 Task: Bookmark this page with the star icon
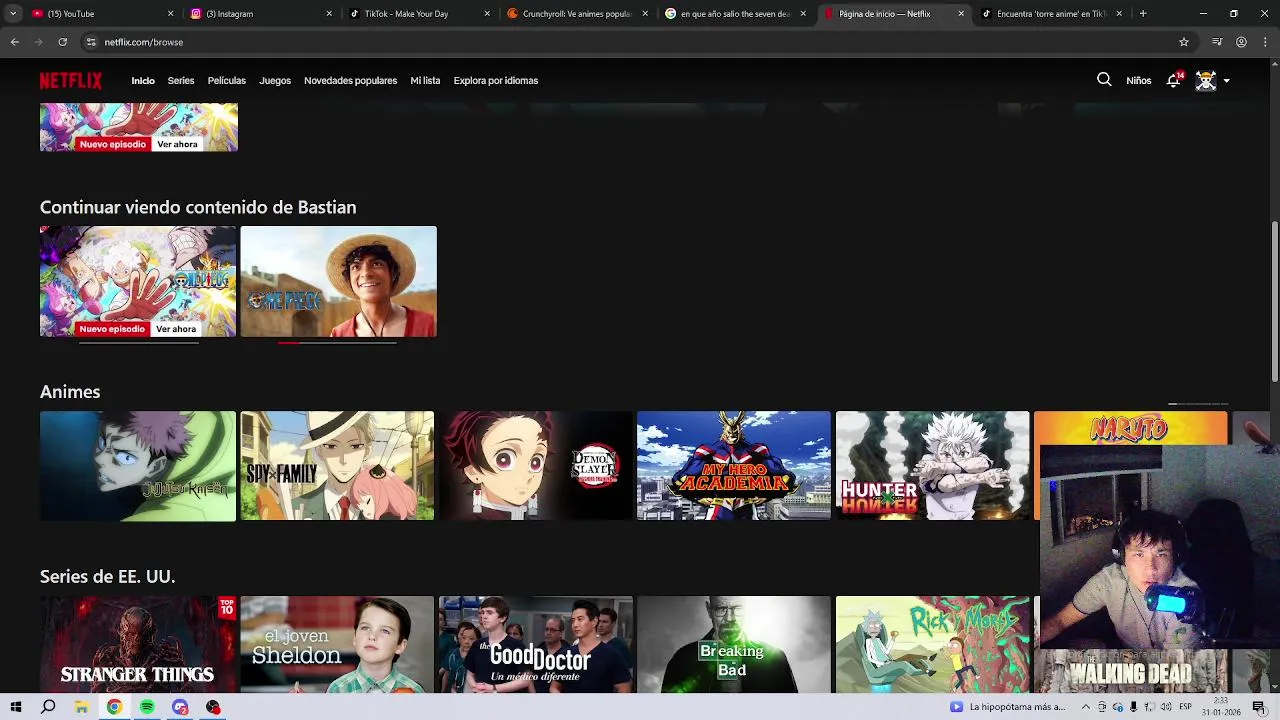[x=1184, y=42]
